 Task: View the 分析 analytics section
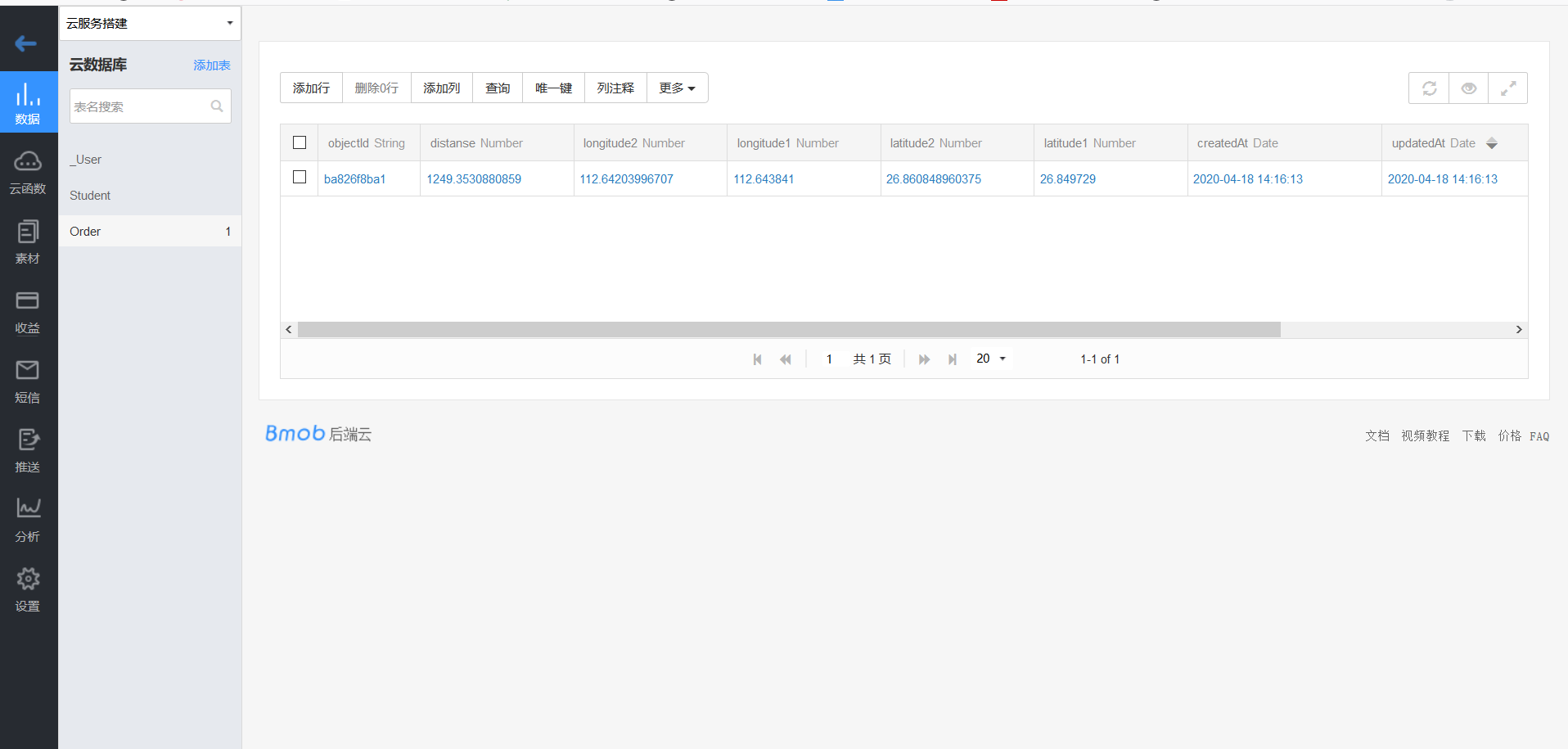coord(28,520)
